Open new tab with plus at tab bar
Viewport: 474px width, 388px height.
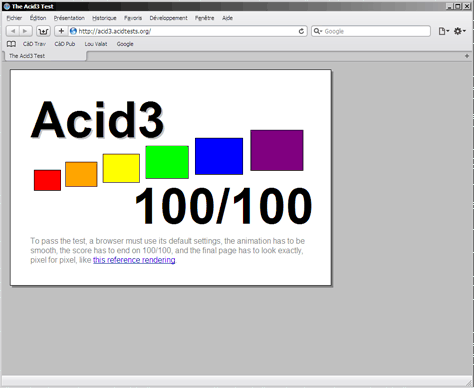click(x=467, y=56)
